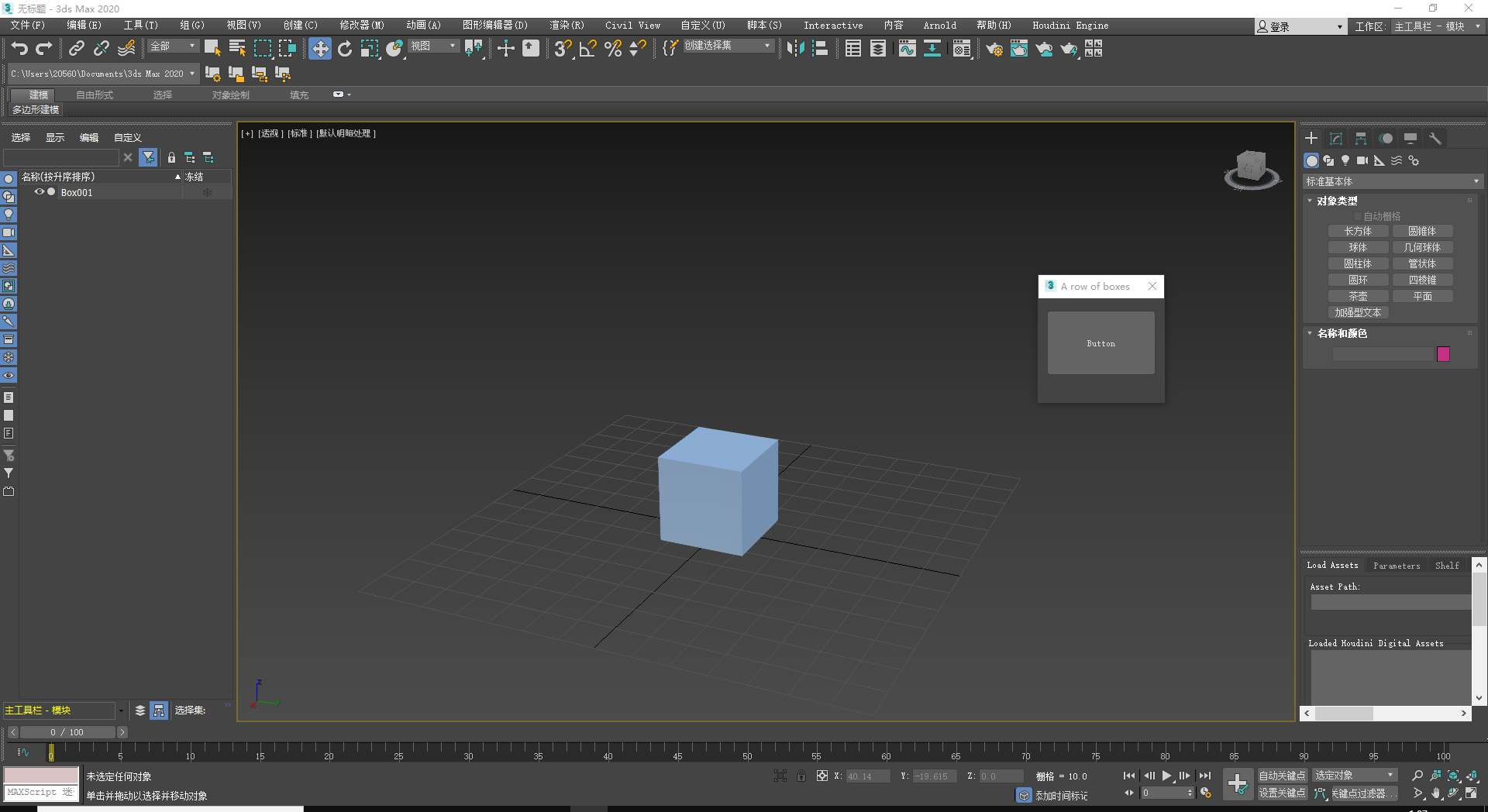Open the Arnold menu

tap(939, 25)
